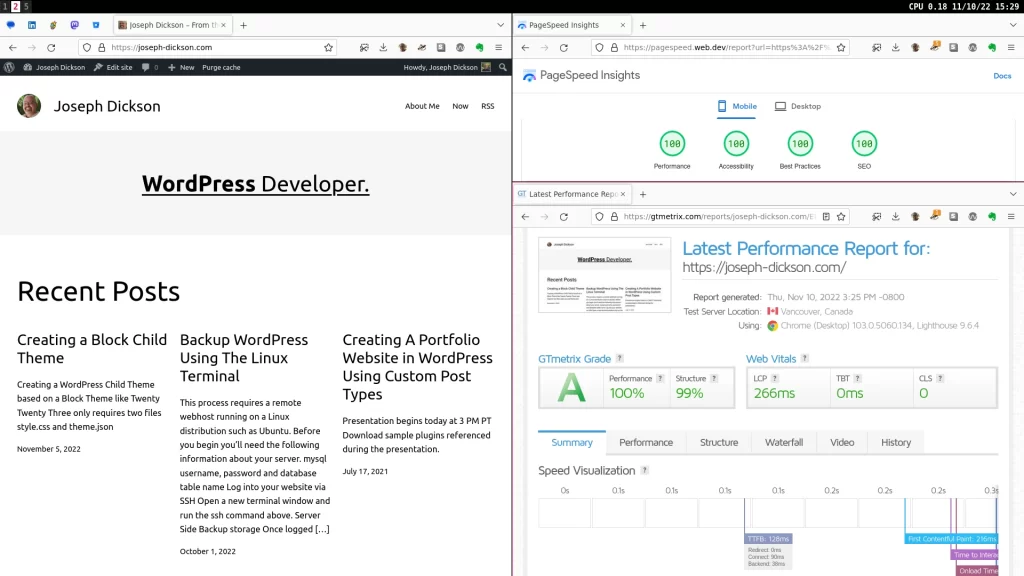Viewport: 1024px width, 576px height.
Task: Open the Mastodon pinned tab
Action: click(74, 25)
